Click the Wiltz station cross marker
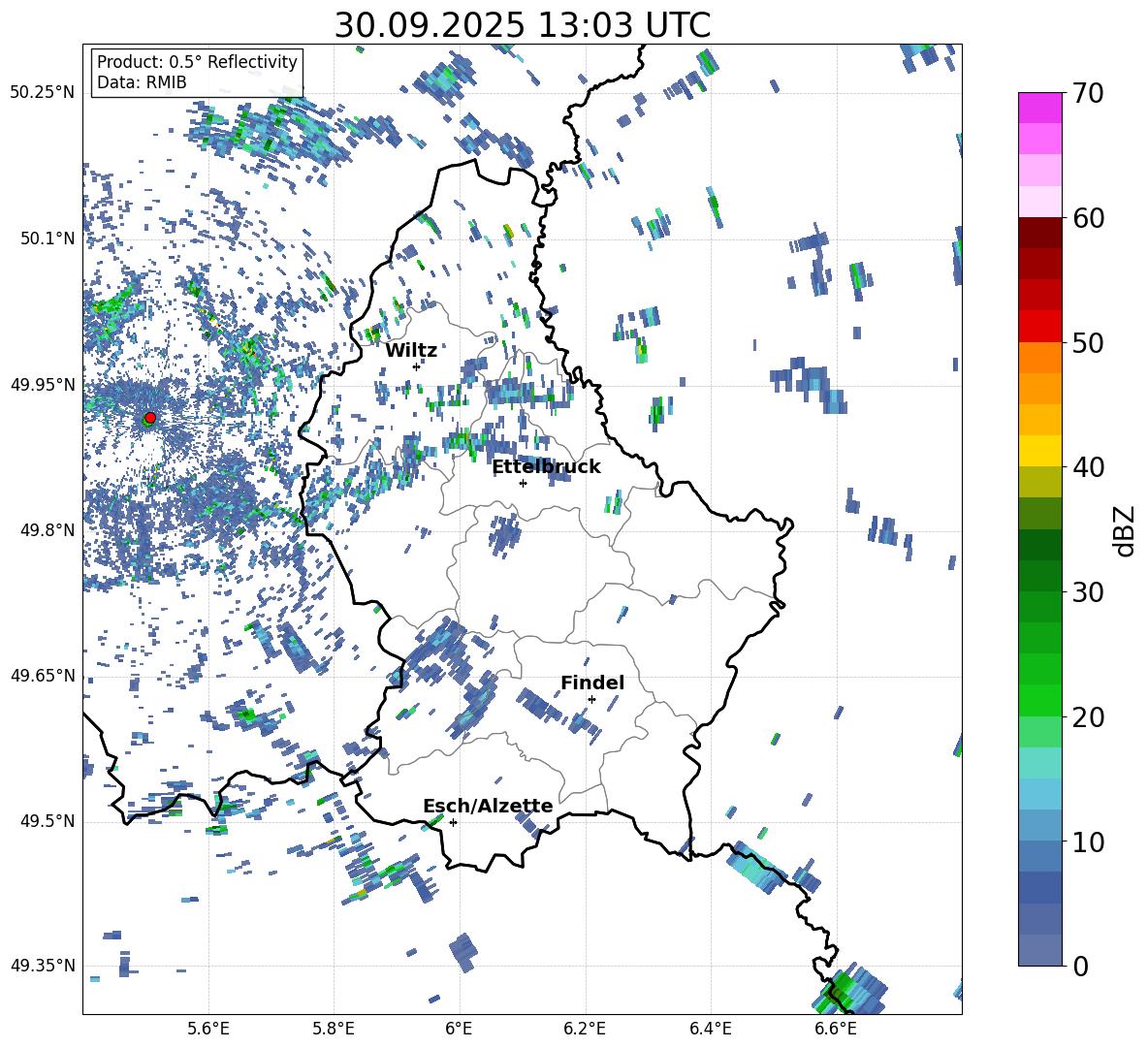Image resolution: width=1148 pixels, height=1048 pixels. [x=417, y=366]
